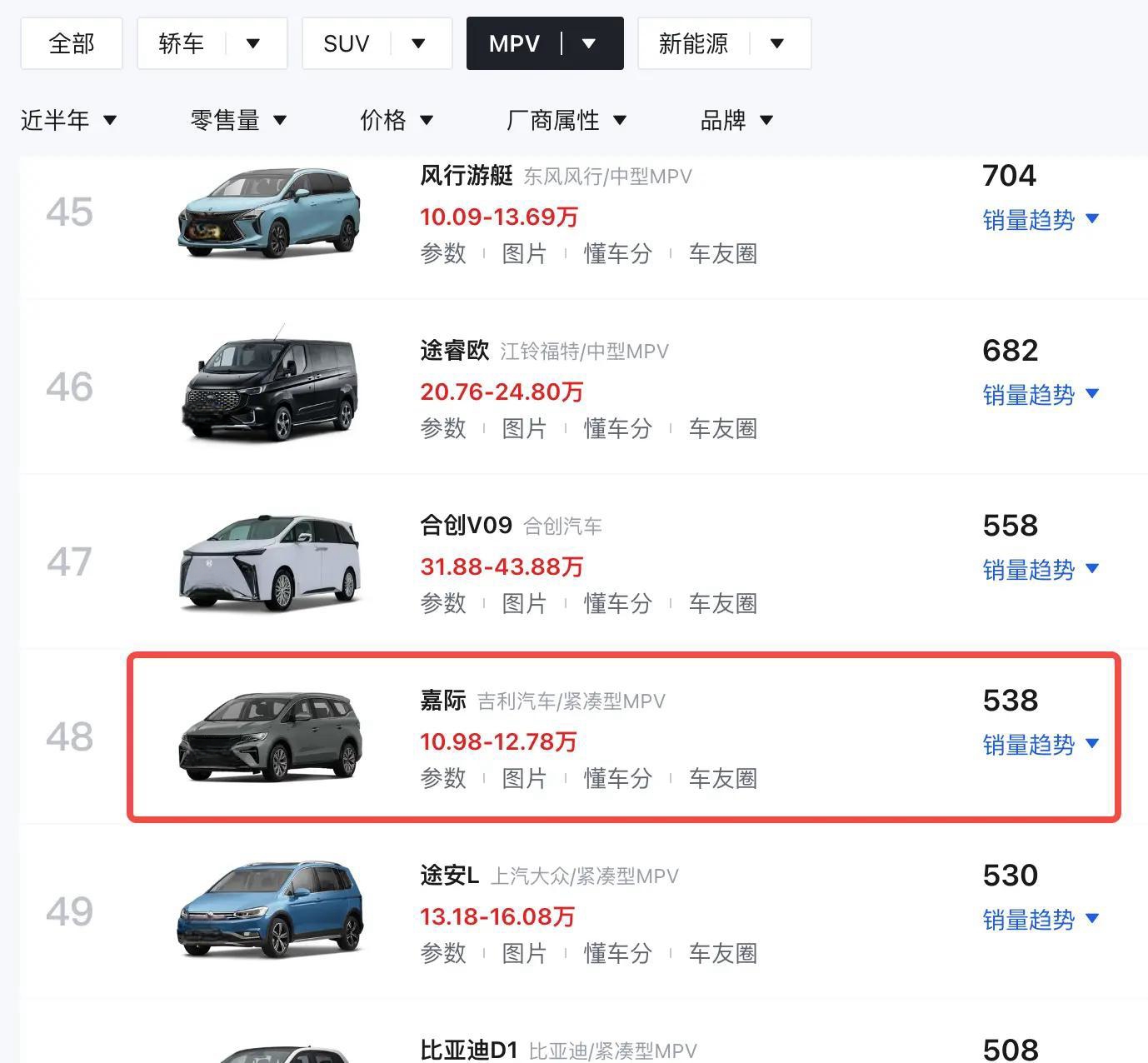Click the 风行游艇 car thumbnail
The image size is (1148, 1063).
coord(269,212)
